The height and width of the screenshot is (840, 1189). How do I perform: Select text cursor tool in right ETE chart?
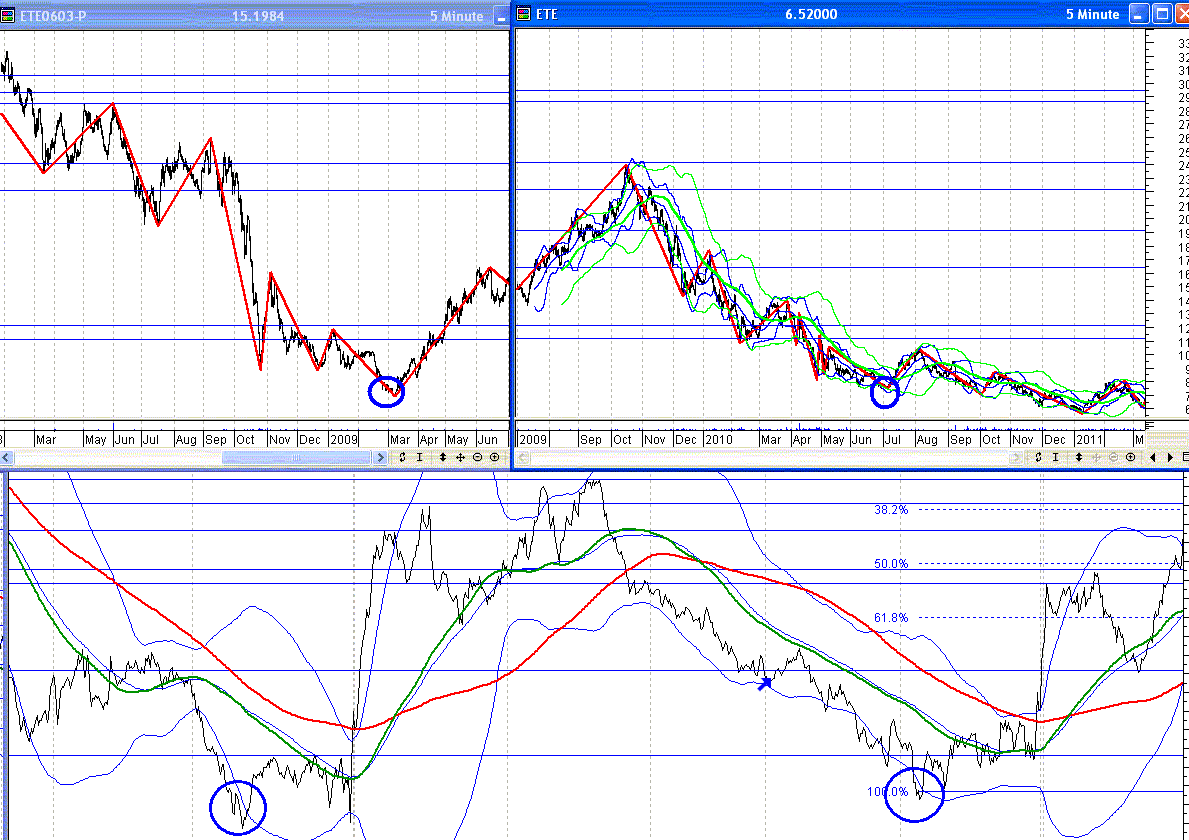(1057, 457)
